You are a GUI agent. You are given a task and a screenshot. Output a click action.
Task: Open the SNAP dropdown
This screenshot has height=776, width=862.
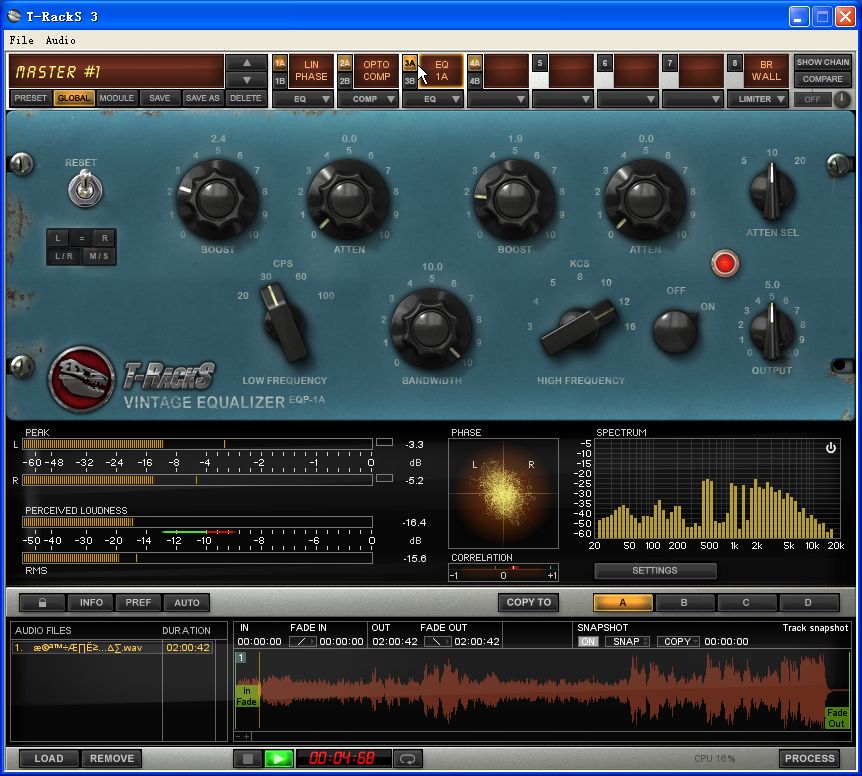pos(627,641)
